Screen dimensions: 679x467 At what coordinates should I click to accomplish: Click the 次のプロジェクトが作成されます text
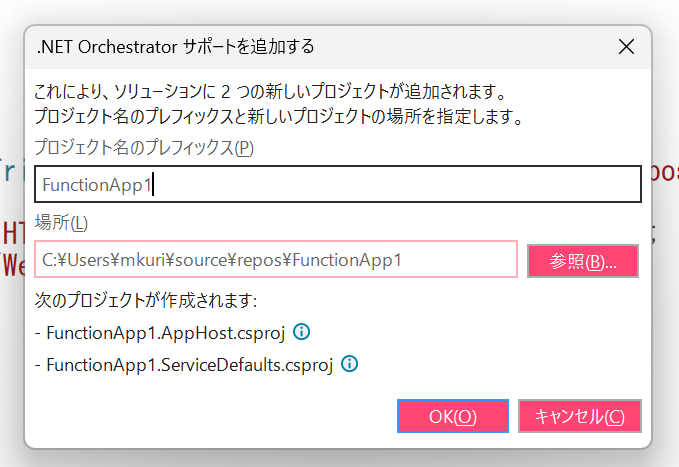[x=146, y=300]
